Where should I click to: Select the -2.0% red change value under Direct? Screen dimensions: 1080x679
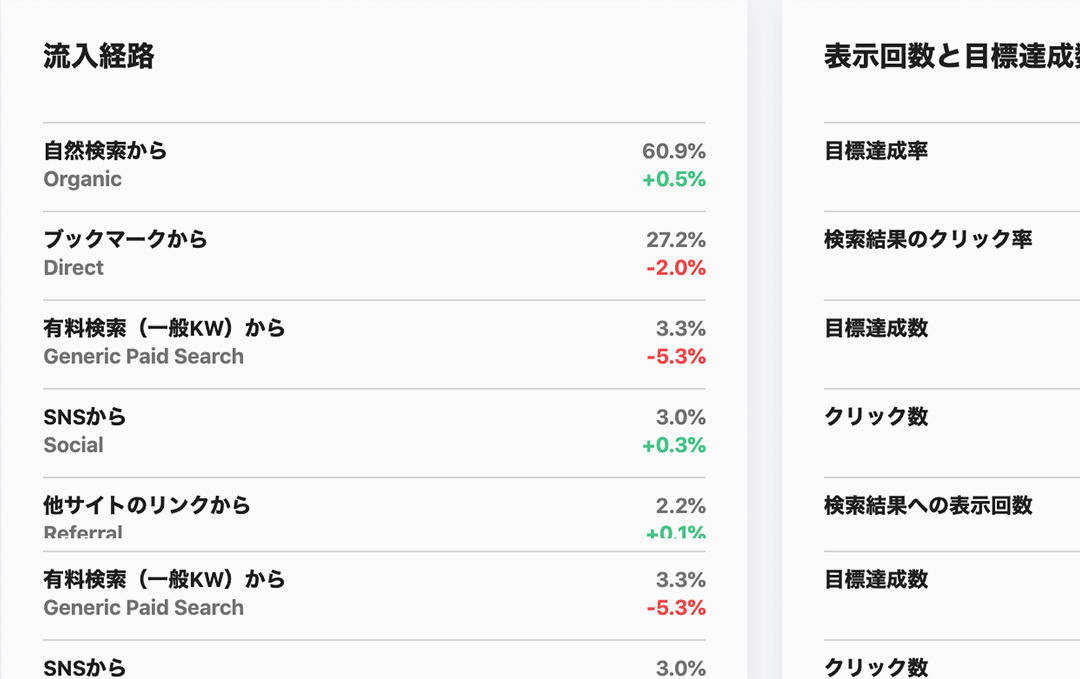click(x=677, y=268)
